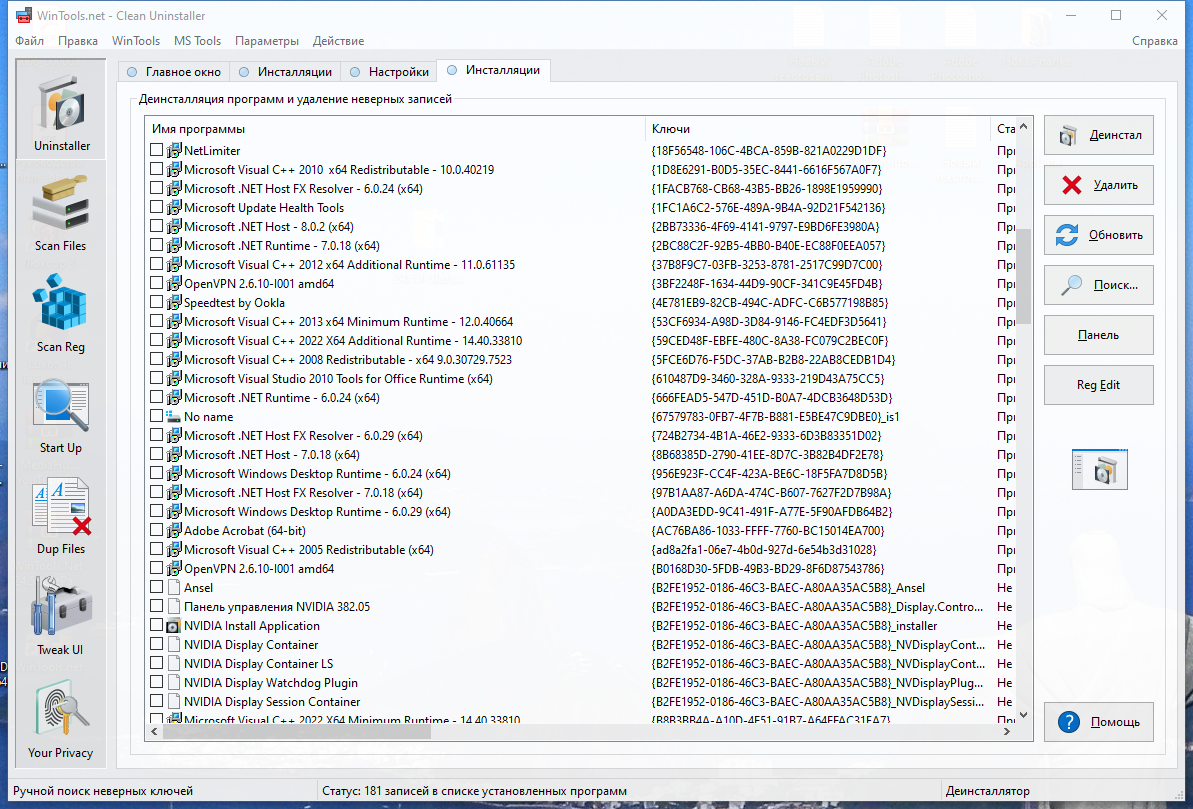Click the No name entry icon
The height and width of the screenshot is (809, 1193).
(173, 417)
